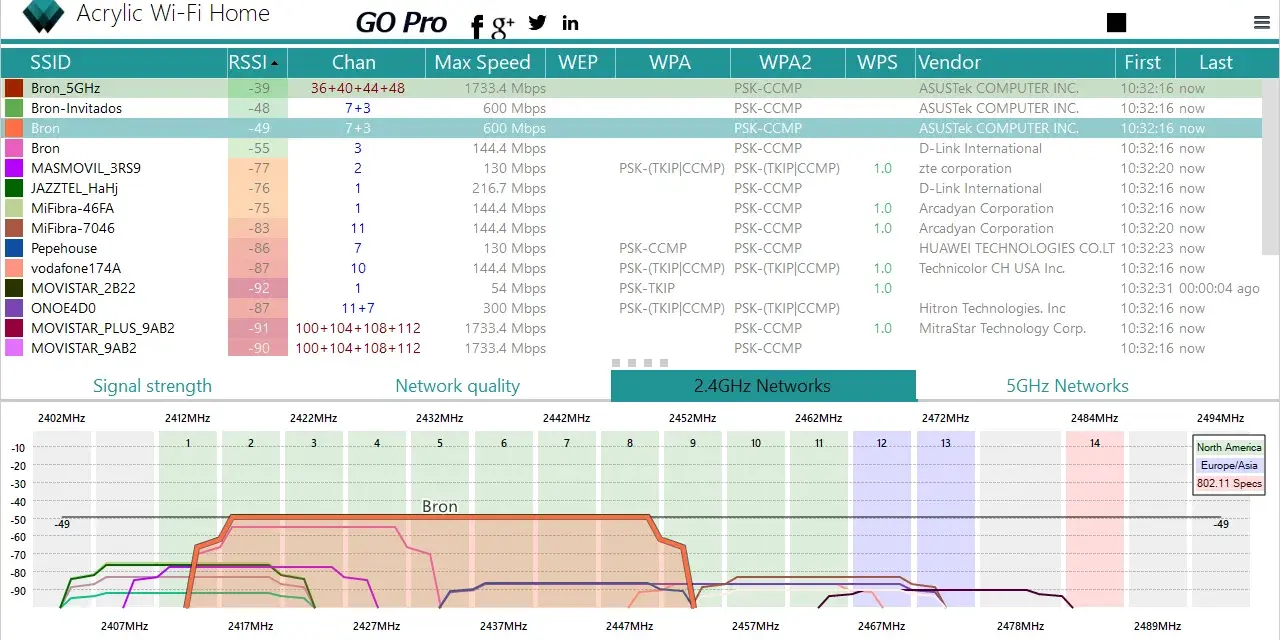Click the black stop square icon
Image resolution: width=1280 pixels, height=640 pixels.
pyautogui.click(x=1117, y=23)
